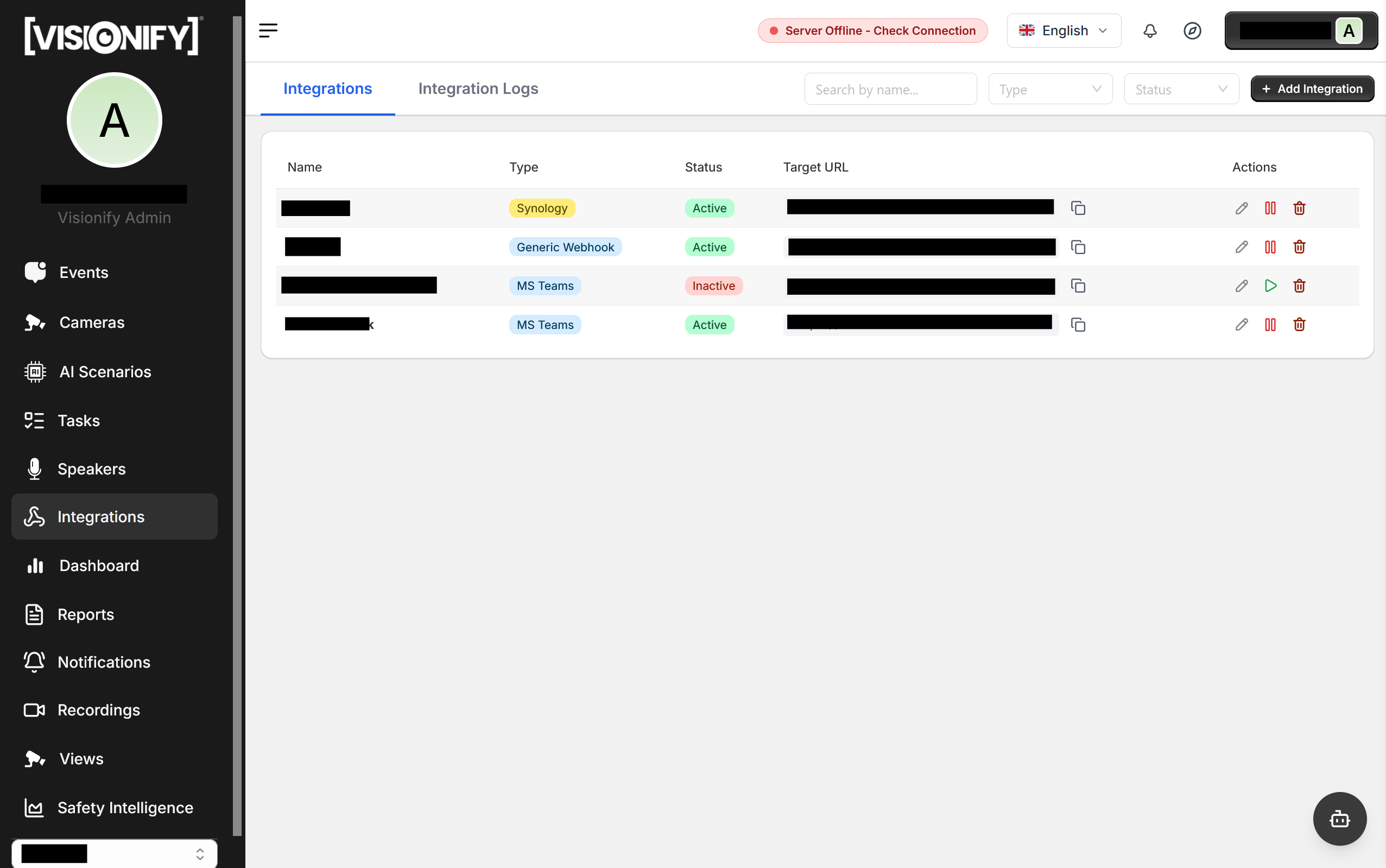Viewport: 1386px width, 868px height.
Task: Copy the Inactive MS Teams target URL
Action: pyautogui.click(x=1078, y=286)
